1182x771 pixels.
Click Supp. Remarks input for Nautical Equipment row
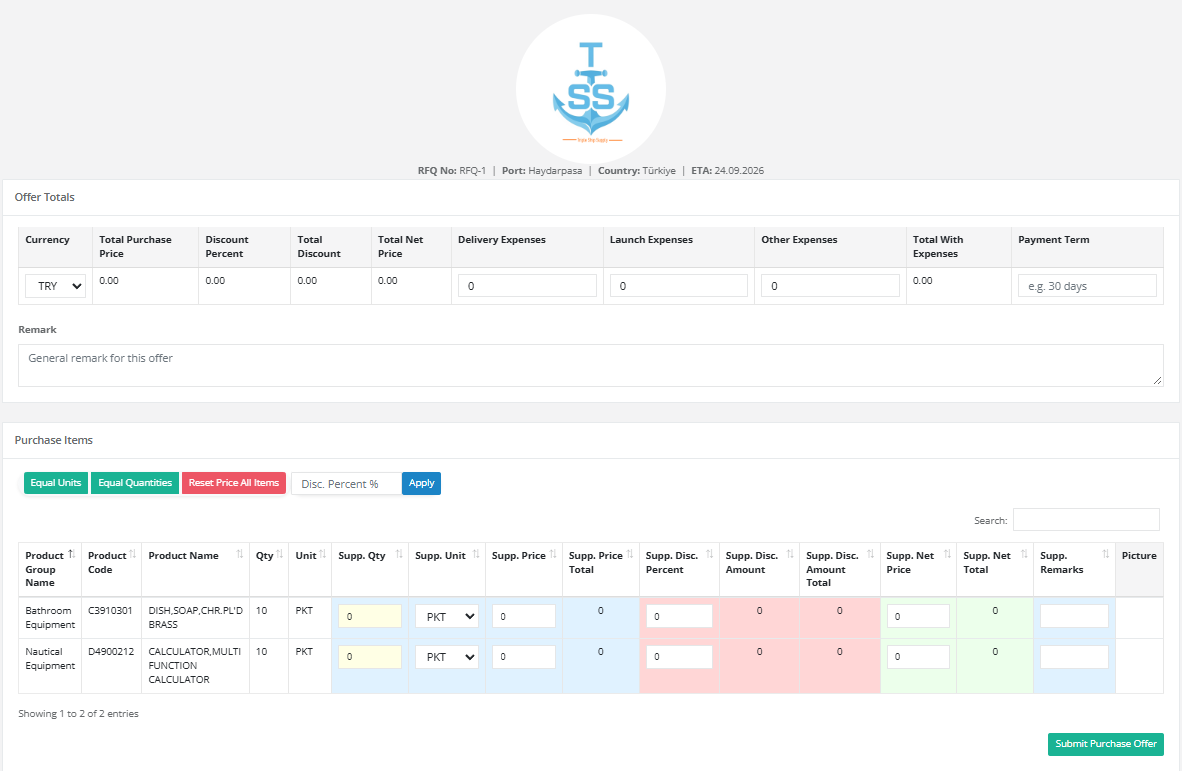pos(1074,656)
